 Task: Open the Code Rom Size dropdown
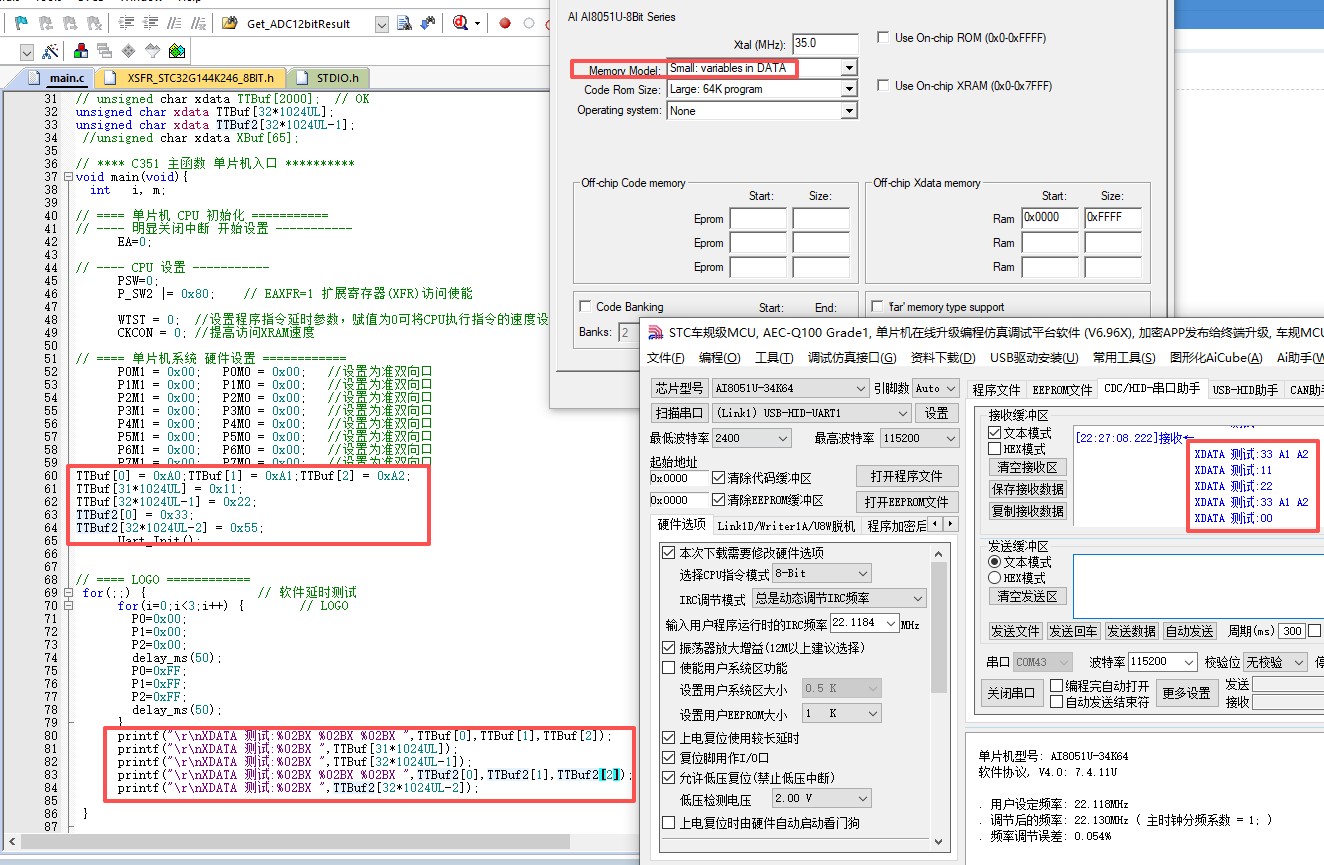point(849,89)
